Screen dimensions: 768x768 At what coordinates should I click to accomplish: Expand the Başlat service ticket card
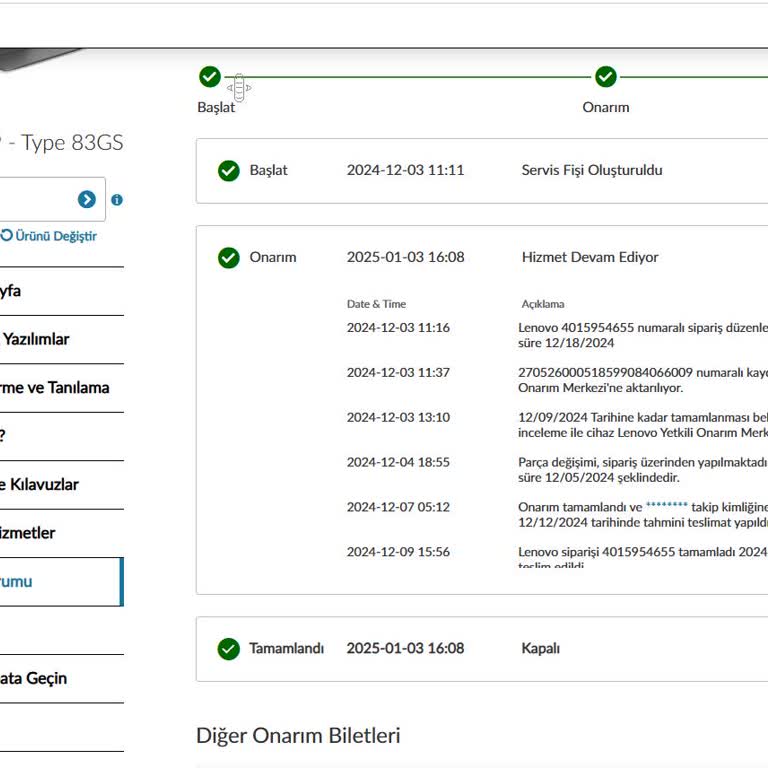pyautogui.click(x=480, y=171)
